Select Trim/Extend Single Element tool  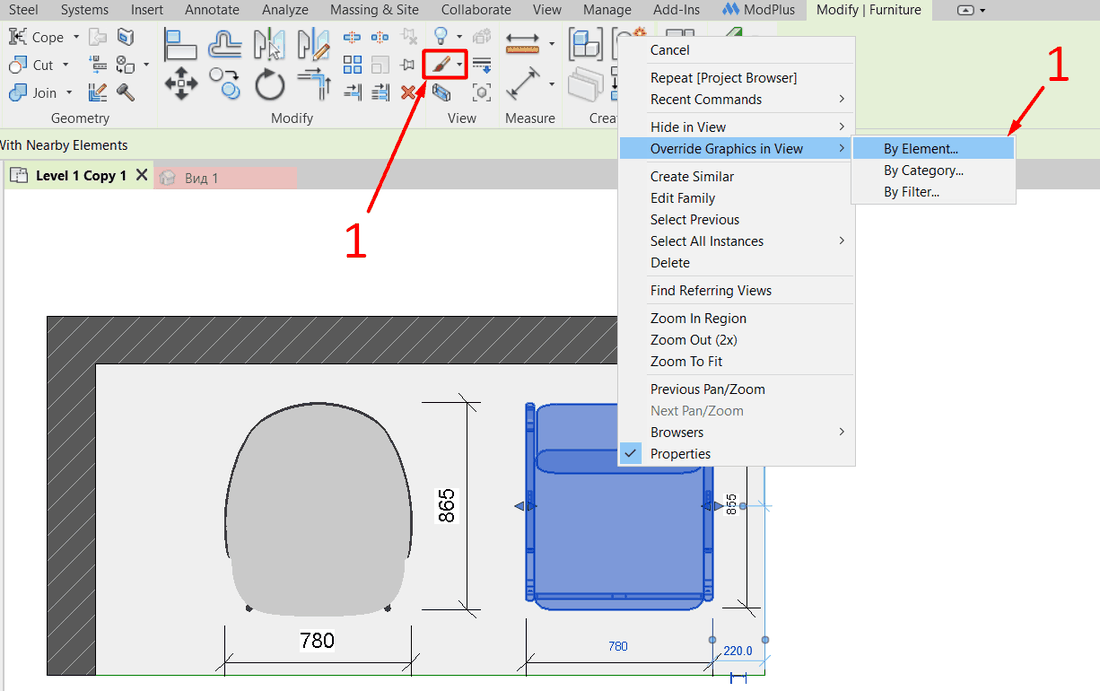[x=352, y=92]
